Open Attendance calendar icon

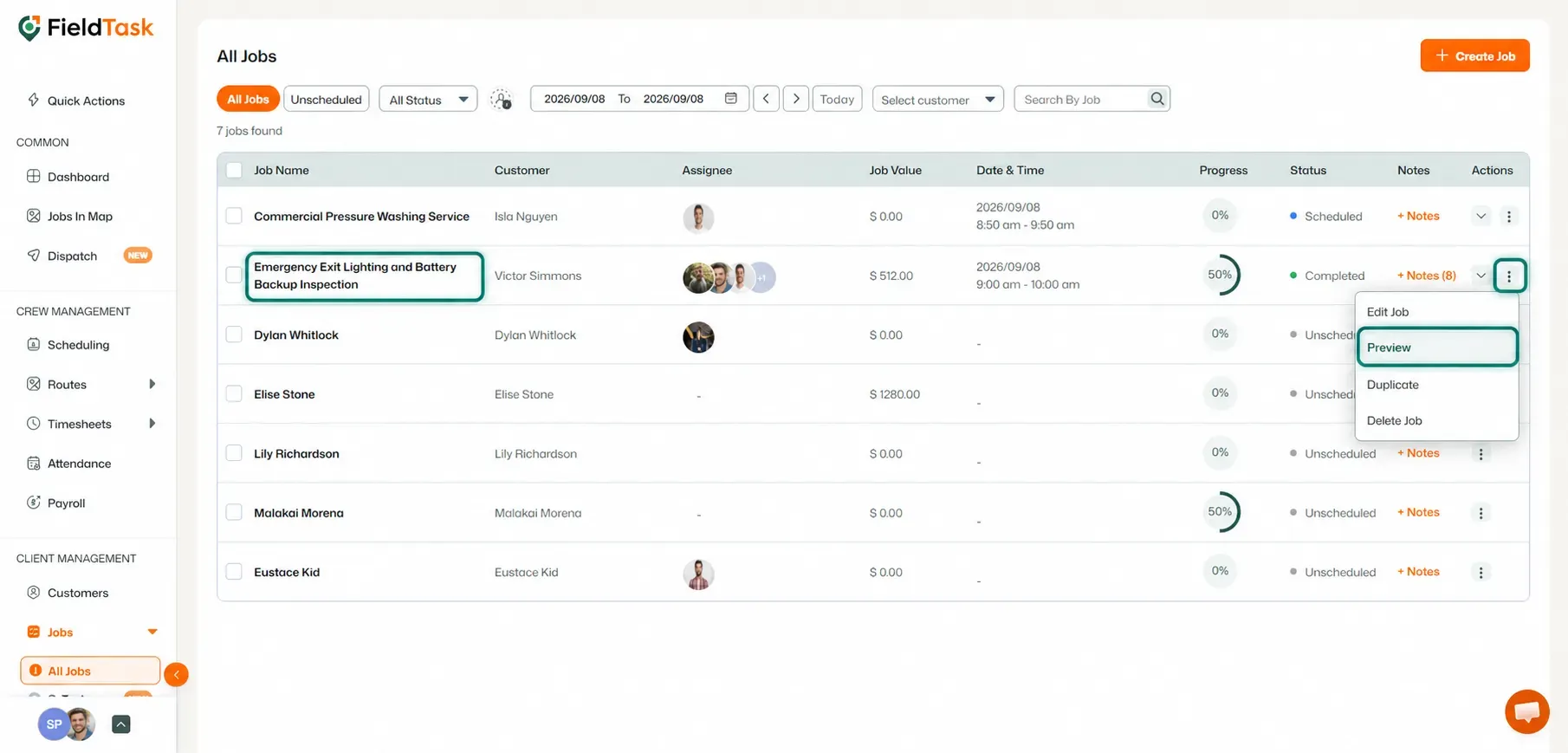pyautogui.click(x=34, y=464)
